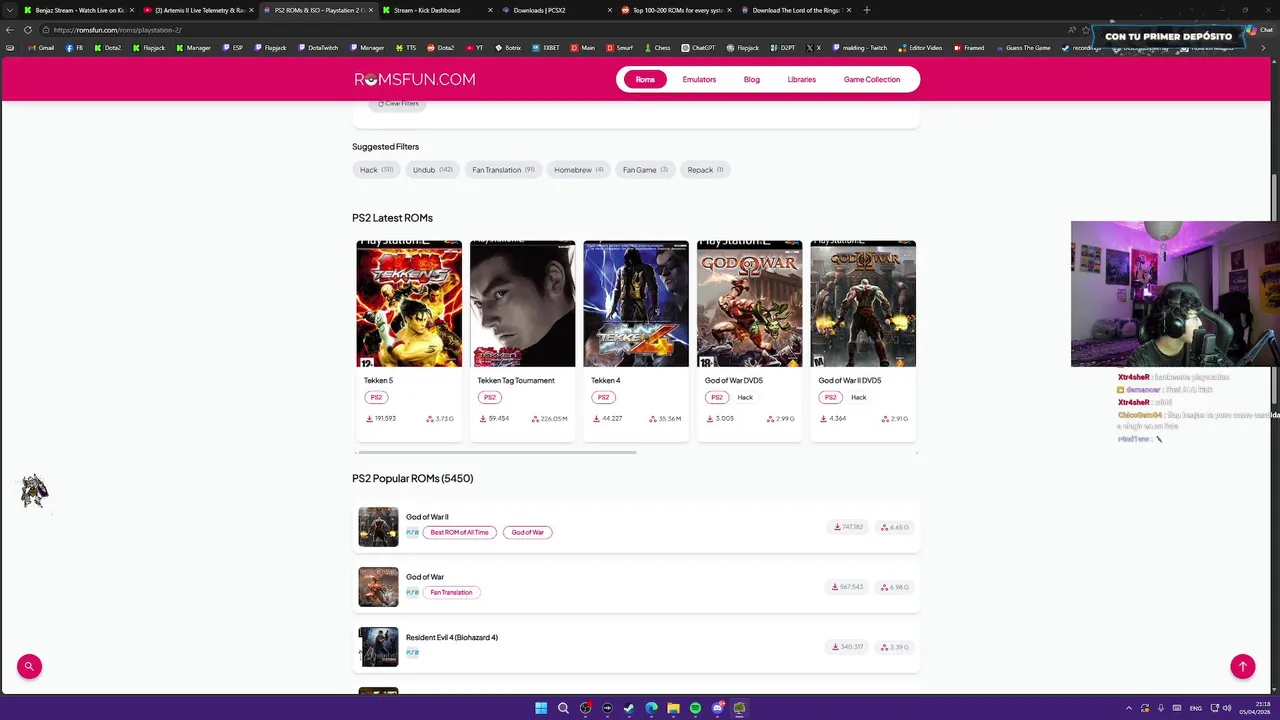Screen dimensions: 1280x720
Task: Click the Tekken 4 title link
Action: pos(606,381)
